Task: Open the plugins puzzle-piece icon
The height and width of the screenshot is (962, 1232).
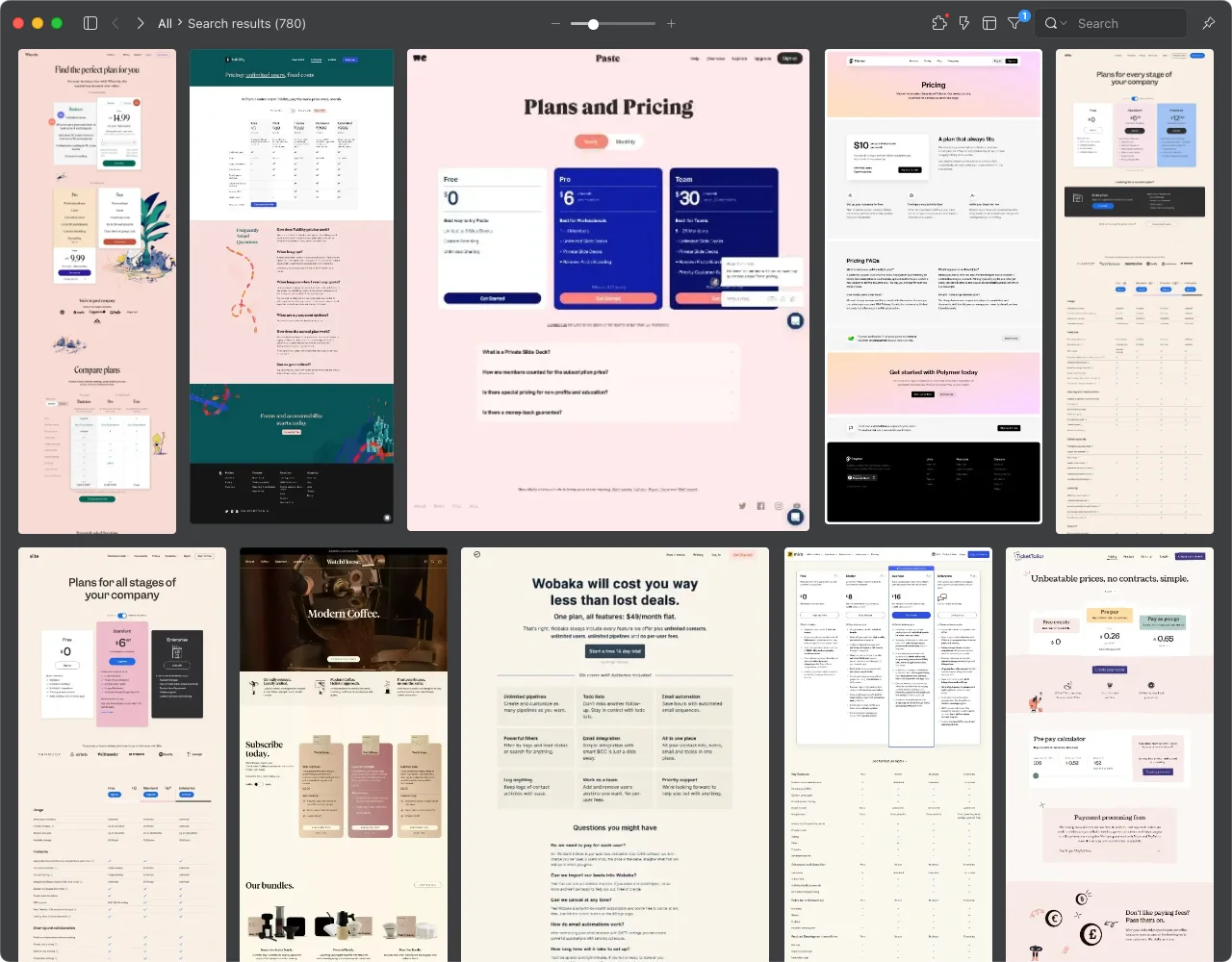Action: [x=939, y=23]
